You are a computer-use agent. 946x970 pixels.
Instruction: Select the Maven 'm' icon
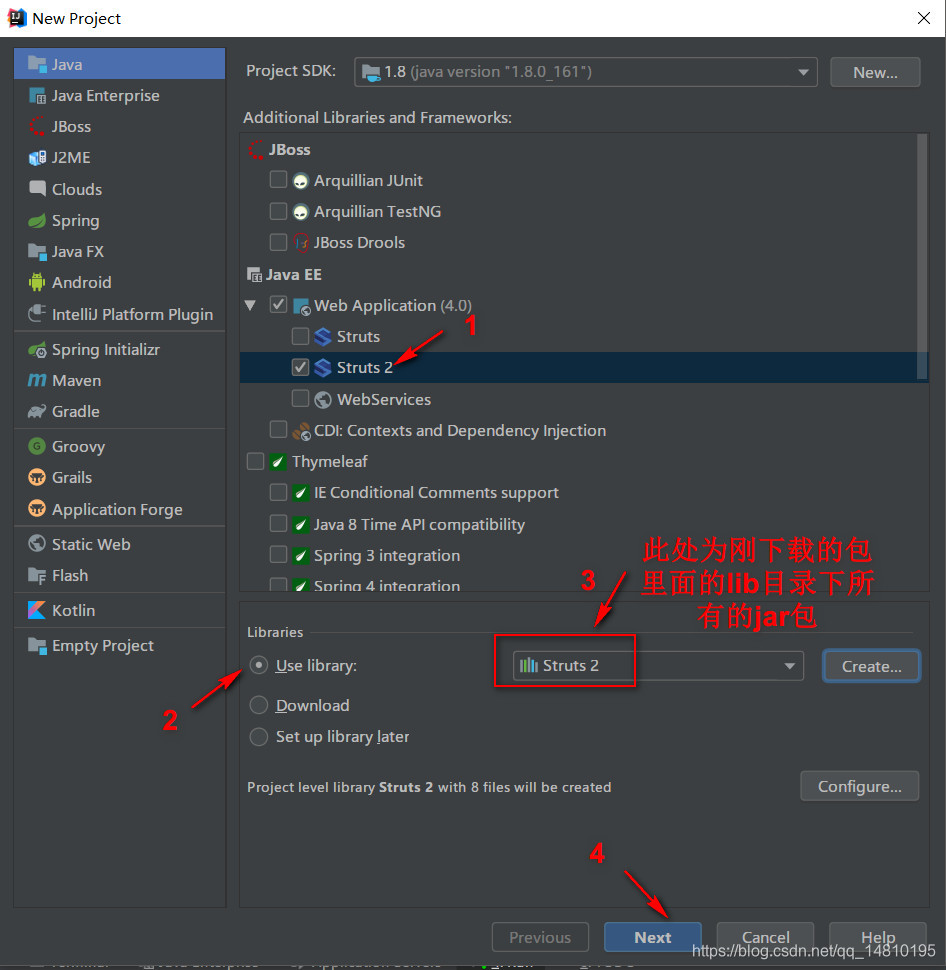click(37, 380)
